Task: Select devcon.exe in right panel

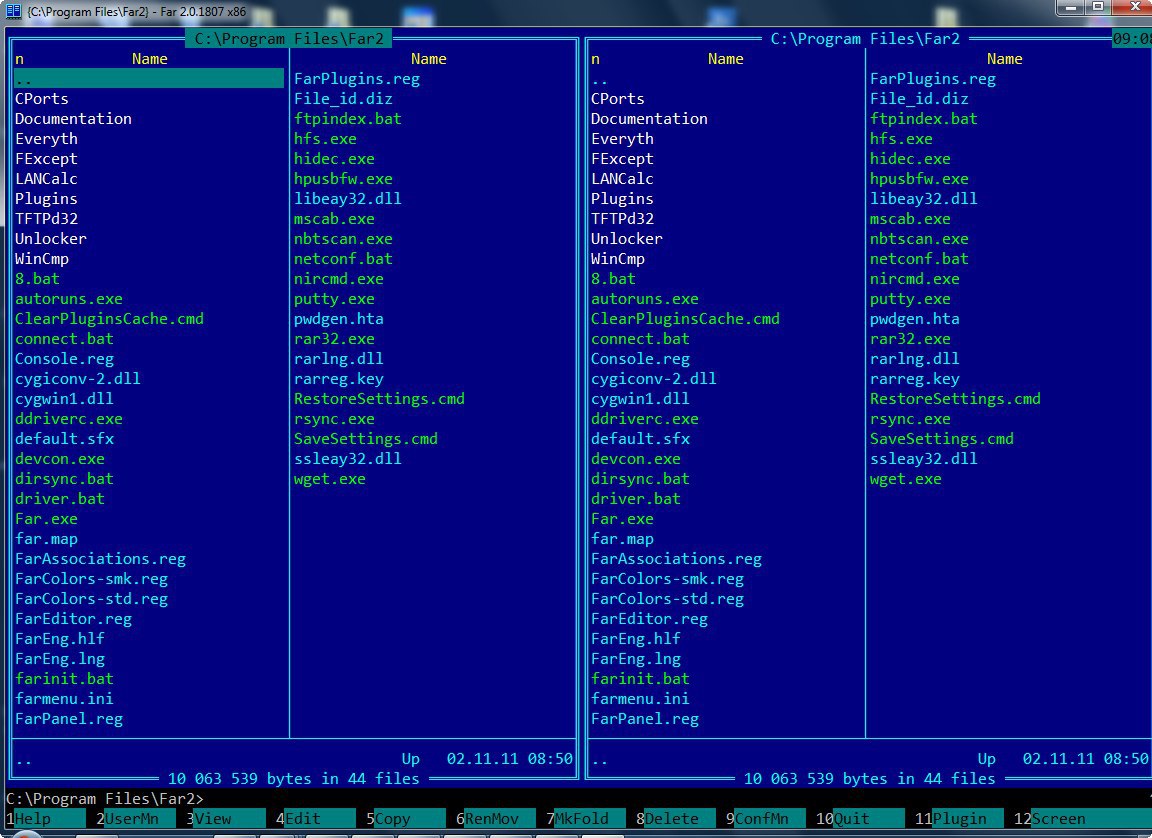Action: tap(636, 458)
